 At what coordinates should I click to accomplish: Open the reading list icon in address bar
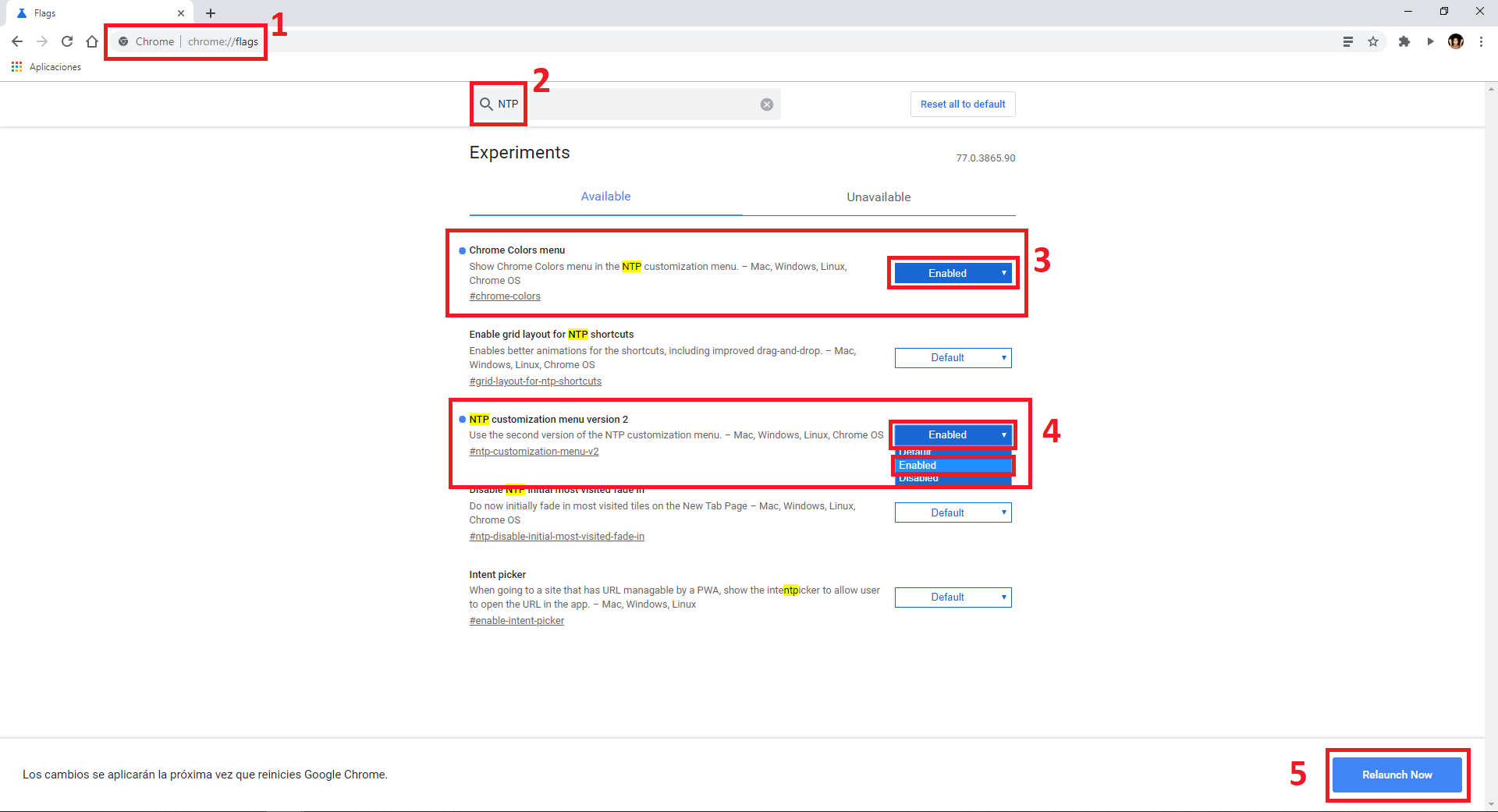tap(1347, 41)
